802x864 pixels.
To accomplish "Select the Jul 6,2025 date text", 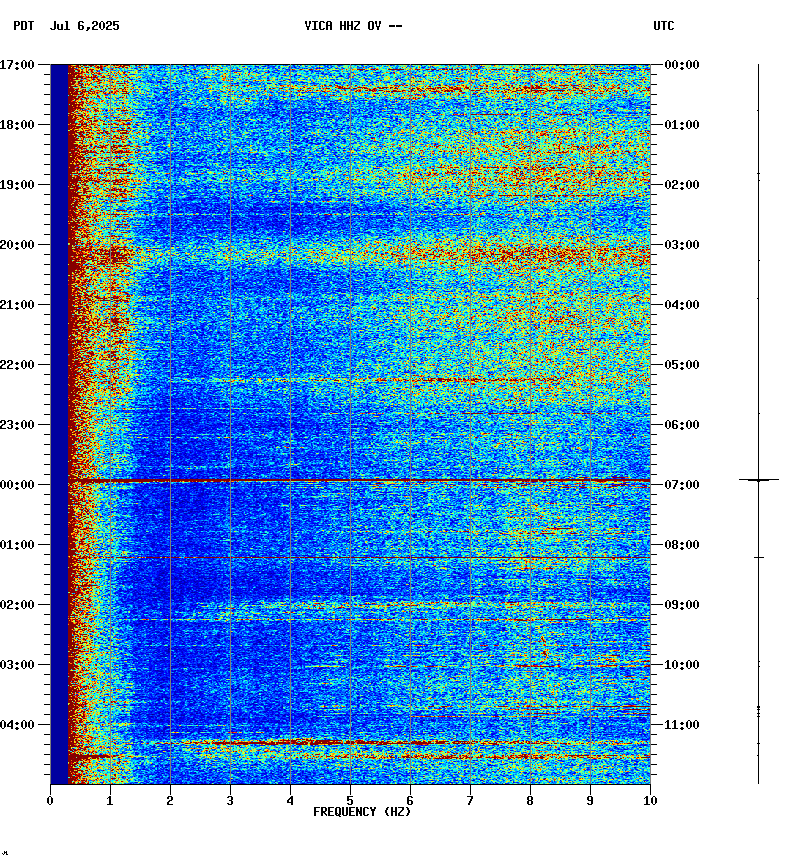I will pyautogui.click(x=84, y=26).
